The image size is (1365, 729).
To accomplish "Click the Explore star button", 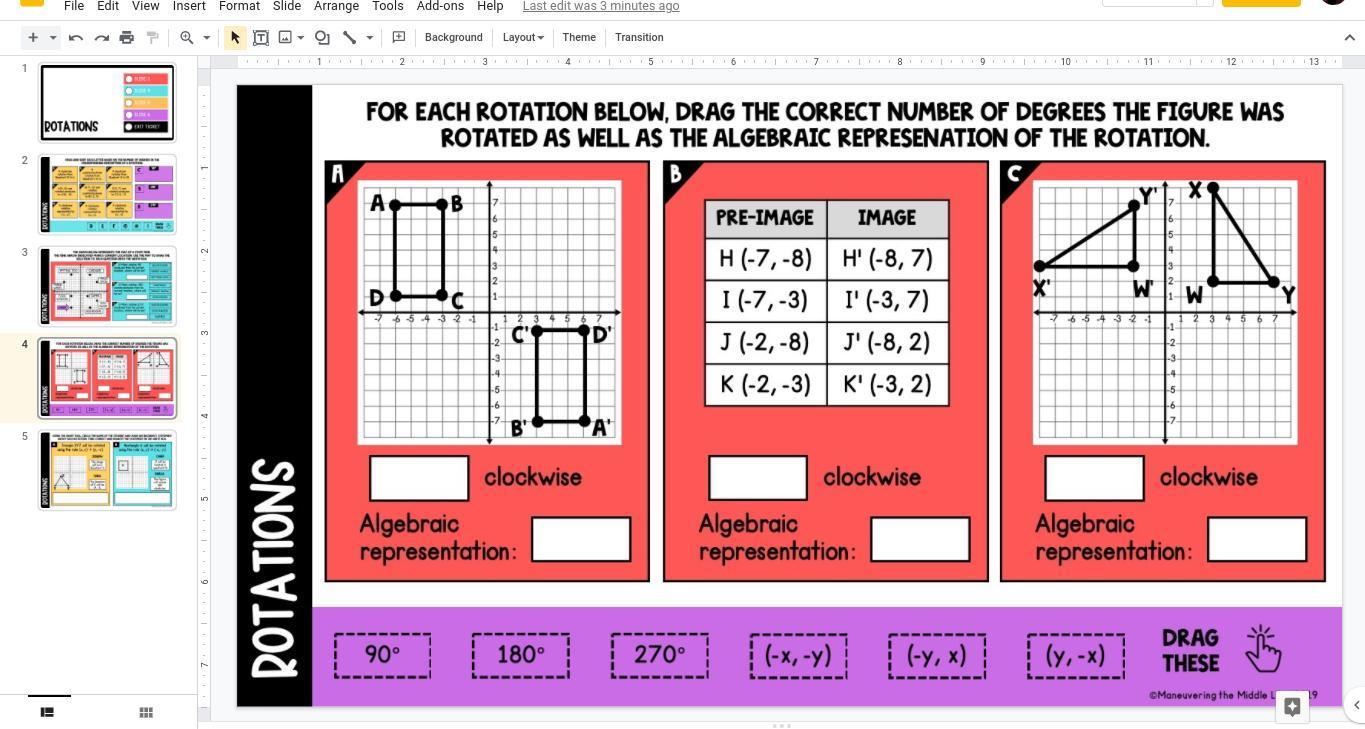I will point(1292,707).
